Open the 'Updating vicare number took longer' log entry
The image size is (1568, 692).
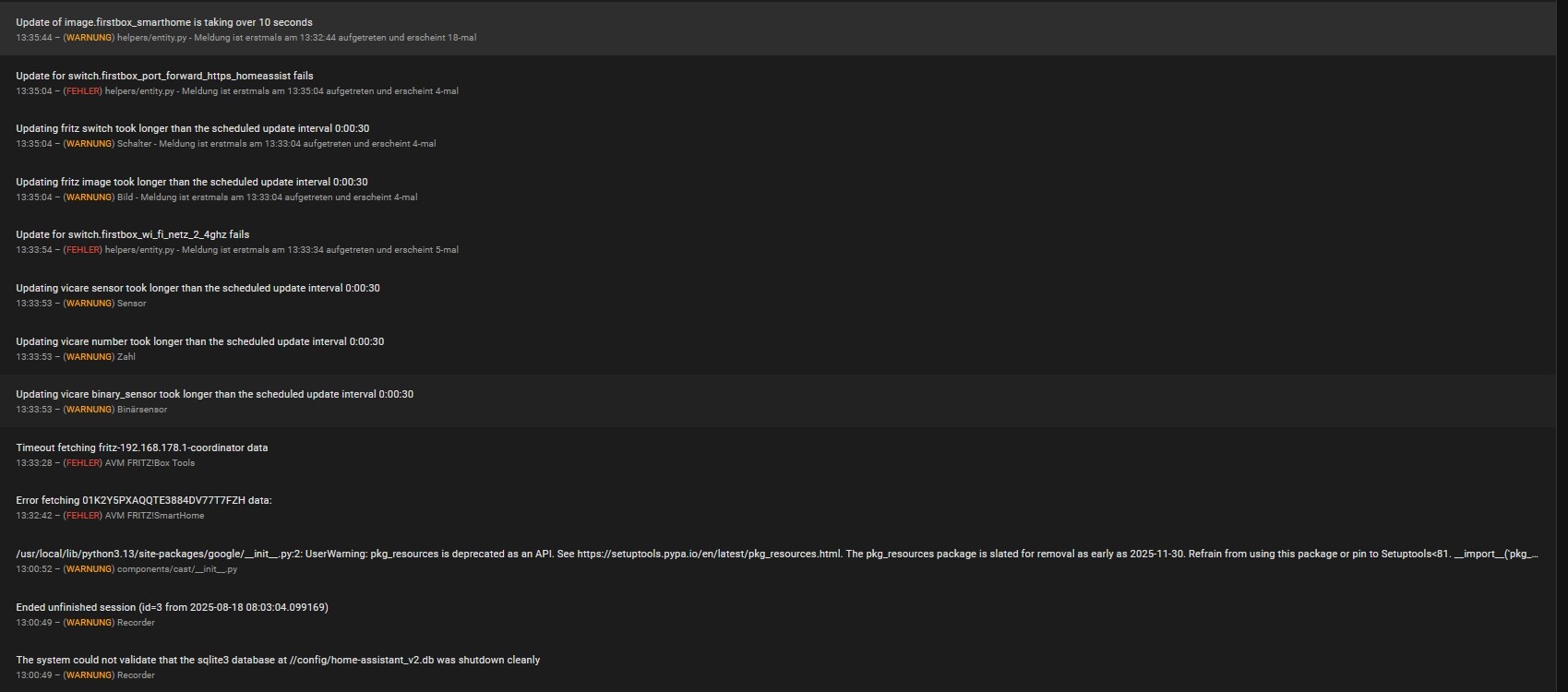point(778,349)
